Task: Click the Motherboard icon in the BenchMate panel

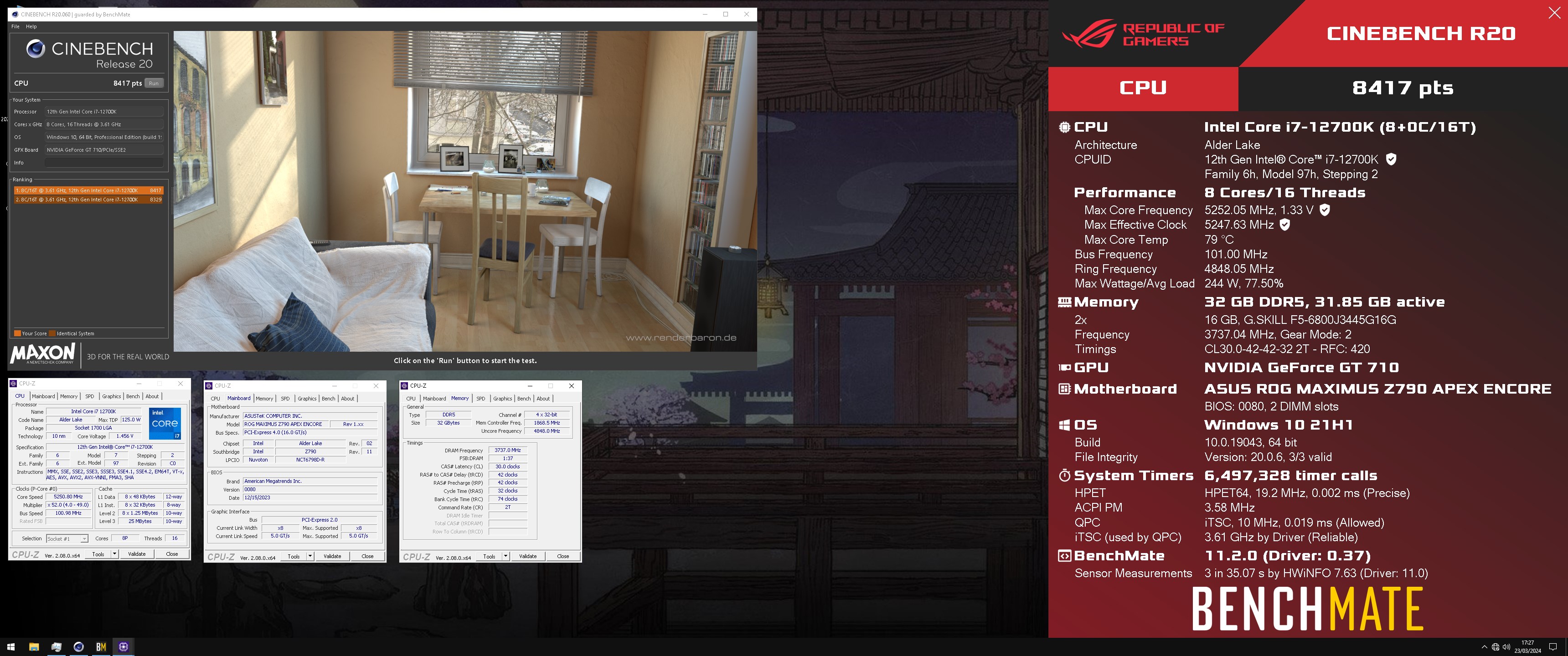Action: [x=1064, y=389]
